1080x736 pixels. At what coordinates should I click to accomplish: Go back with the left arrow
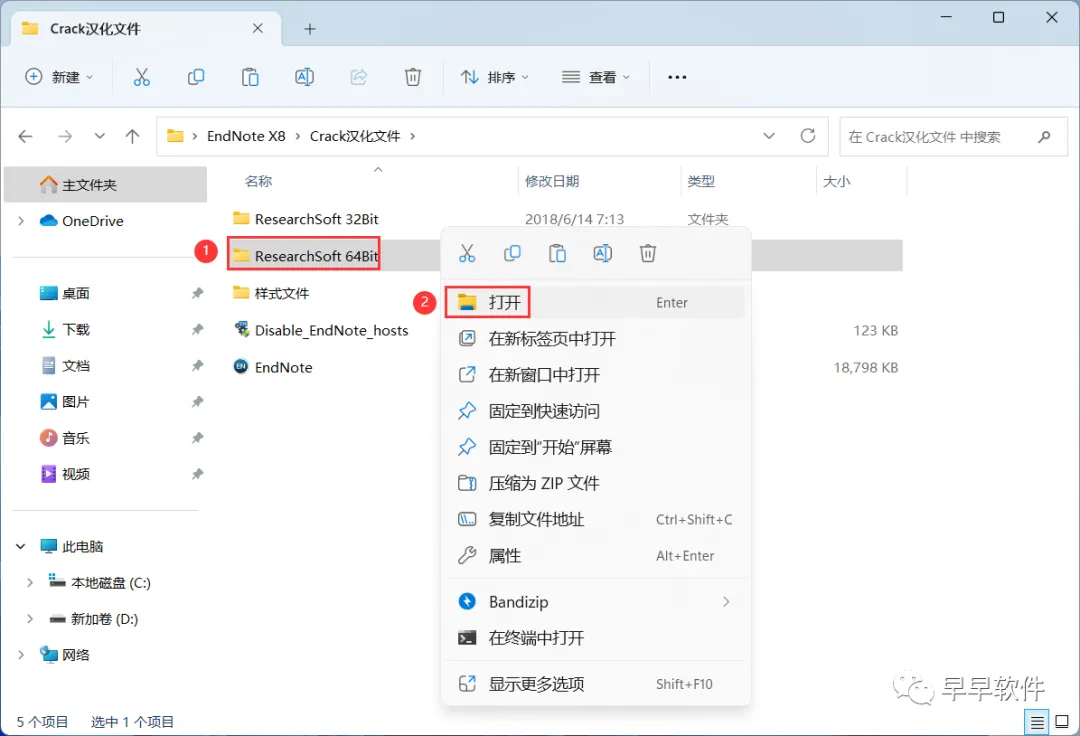[25, 136]
